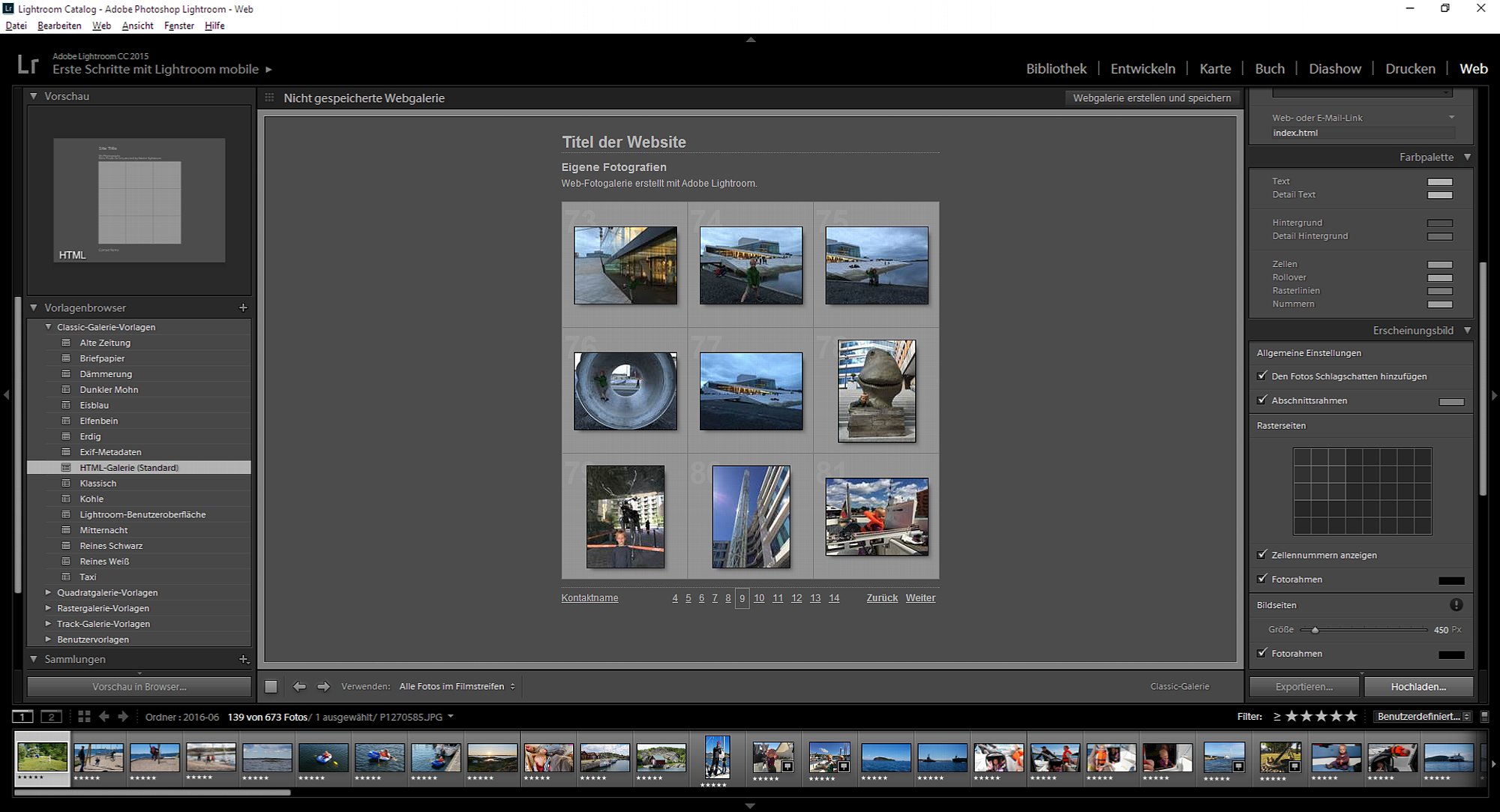This screenshot has height=812, width=1500.
Task: Toggle Abschnittsrahmen checkbox
Action: click(x=1262, y=400)
